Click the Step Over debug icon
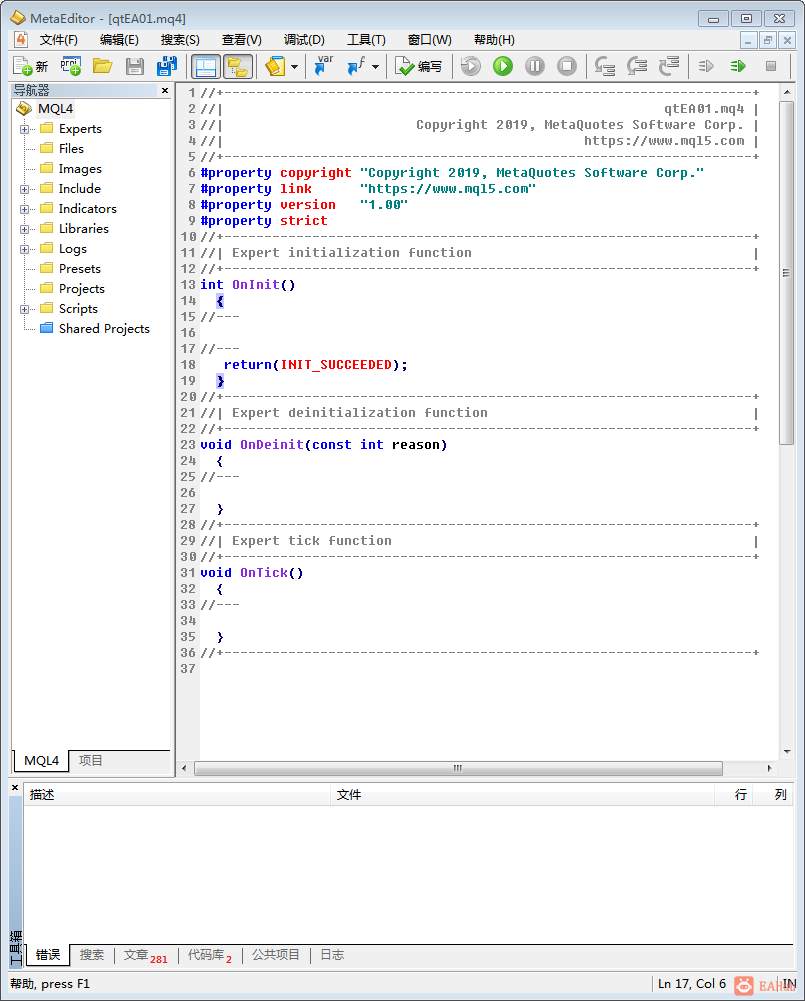 (x=636, y=66)
